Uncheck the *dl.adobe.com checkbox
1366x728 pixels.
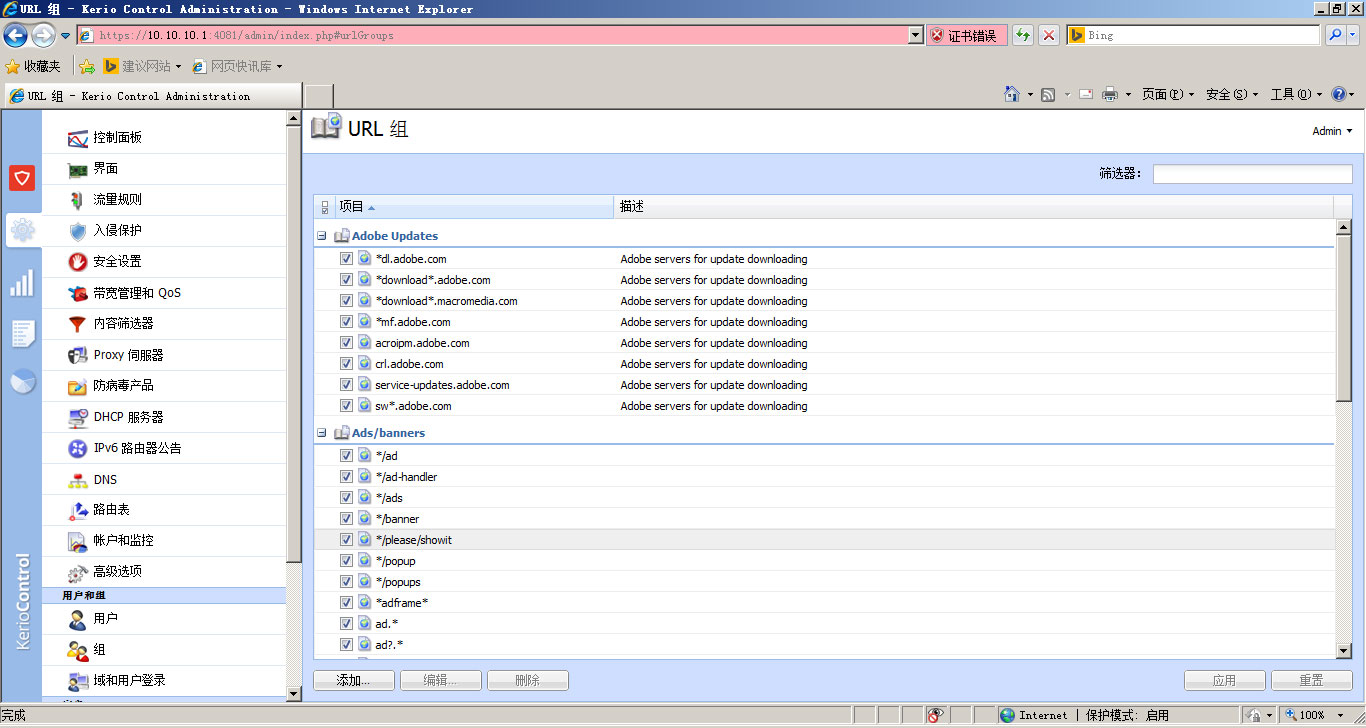[x=346, y=258]
